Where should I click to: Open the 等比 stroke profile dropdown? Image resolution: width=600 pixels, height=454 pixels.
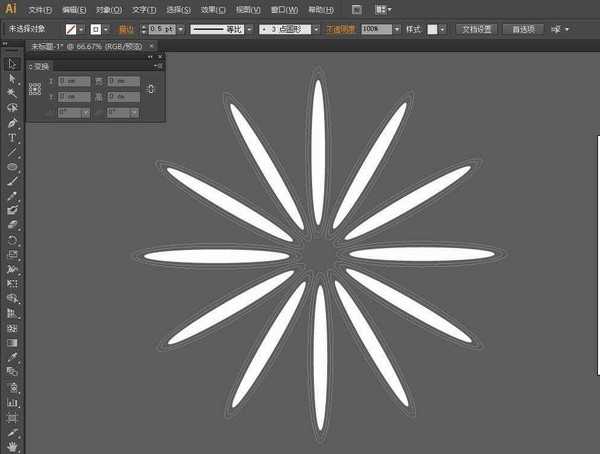(x=247, y=30)
